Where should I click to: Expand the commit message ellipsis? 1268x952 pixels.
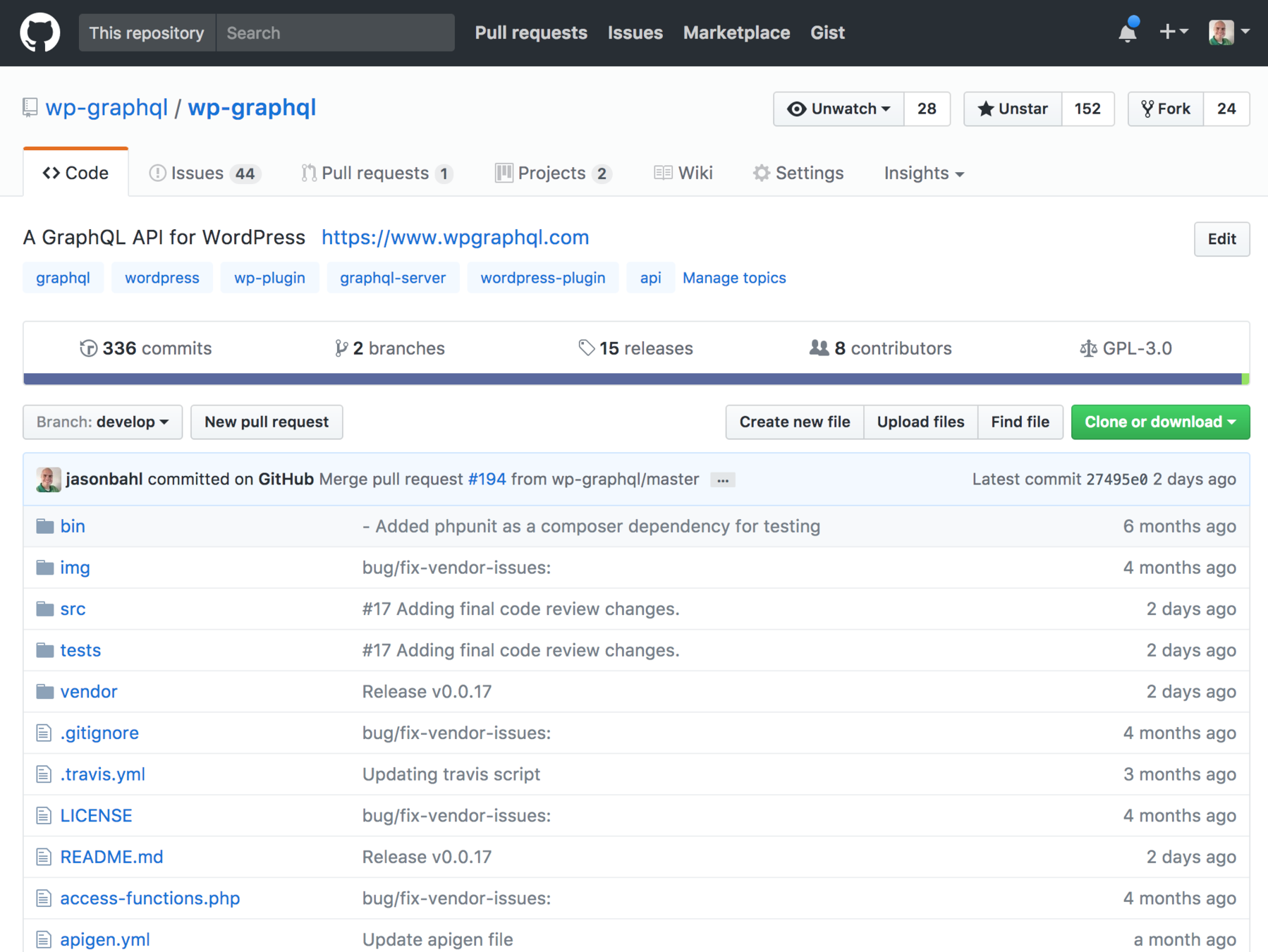(x=723, y=480)
